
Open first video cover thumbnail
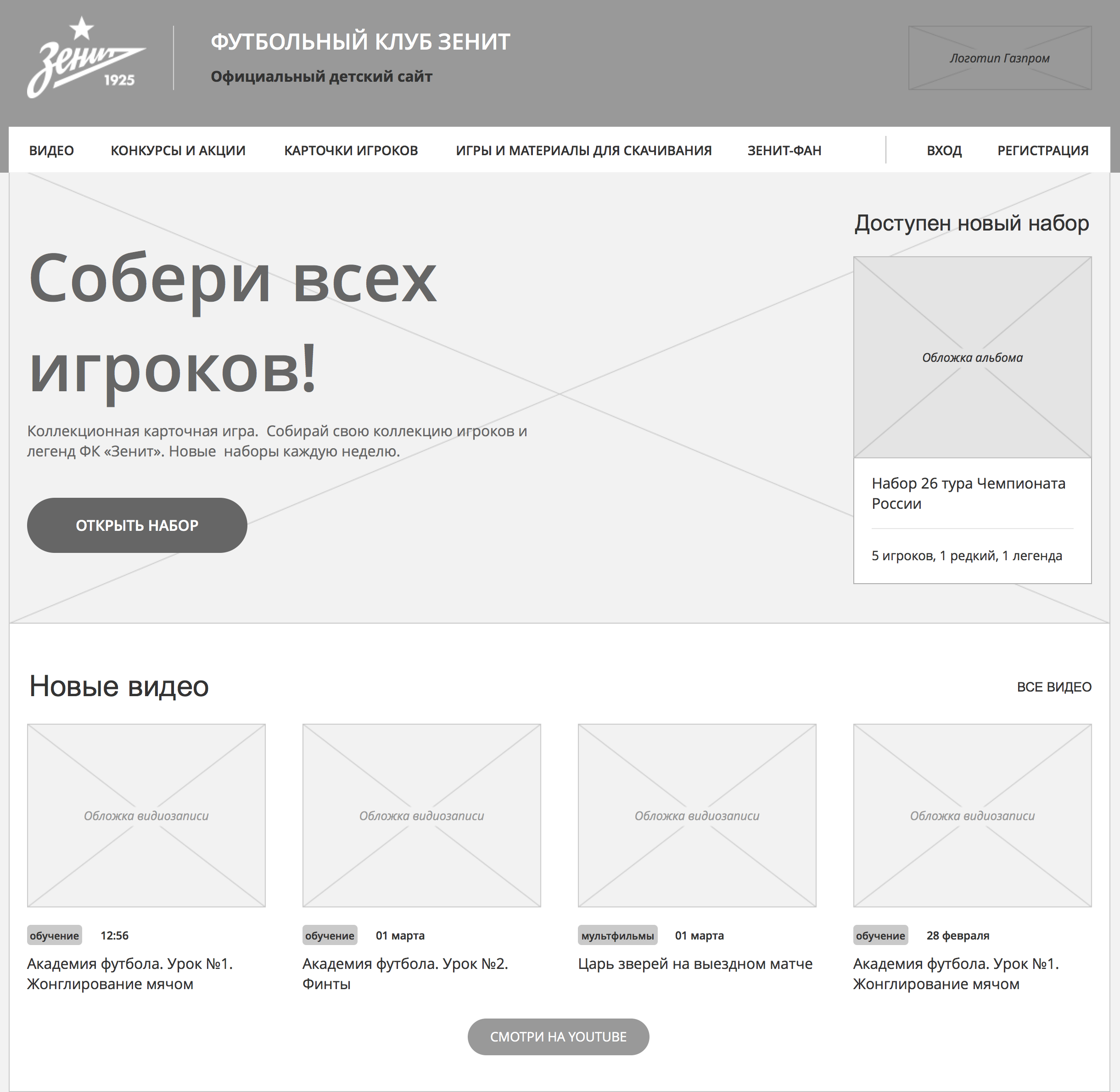tap(146, 815)
